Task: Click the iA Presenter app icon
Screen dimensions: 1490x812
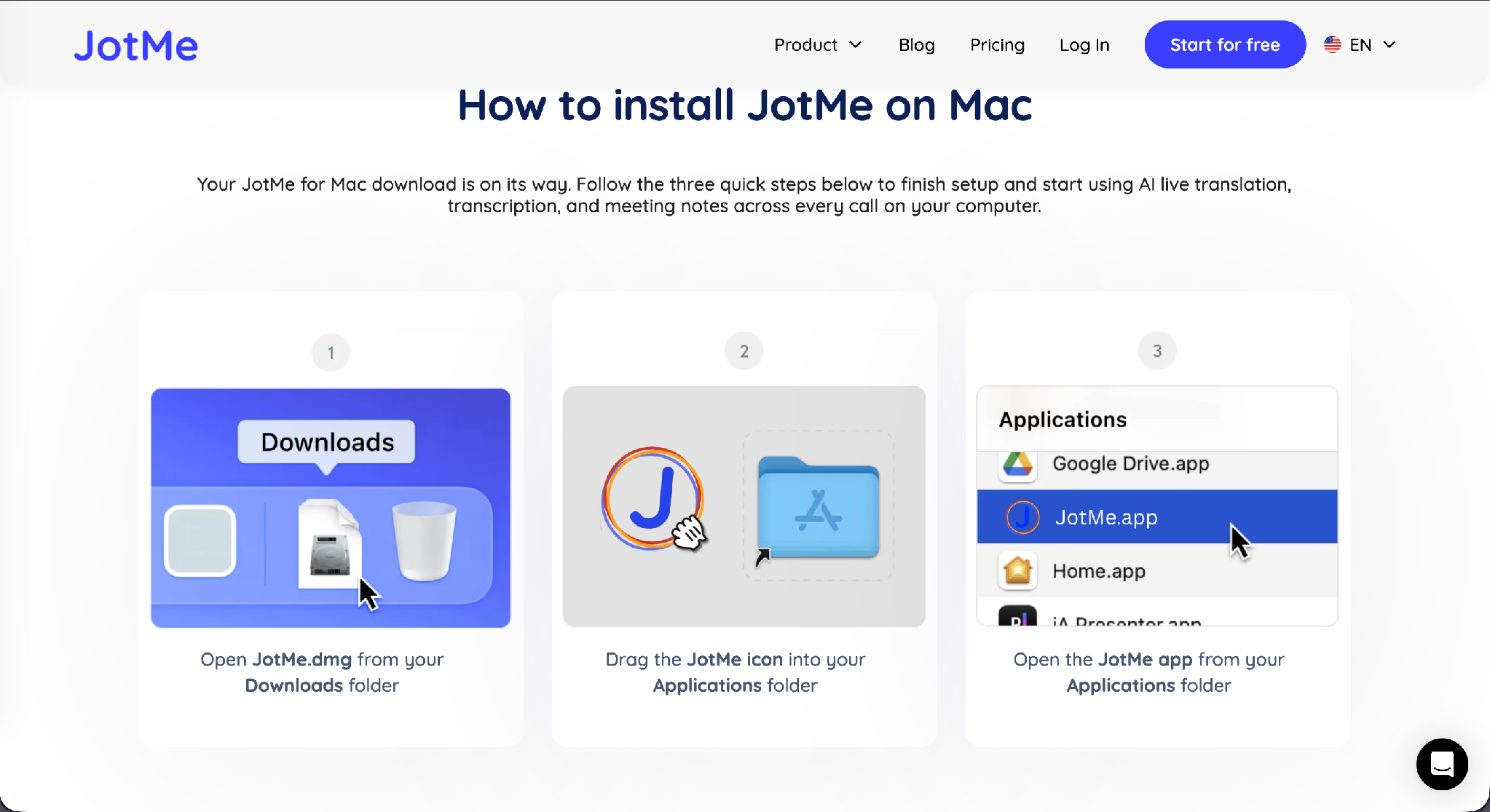Action: (1017, 616)
